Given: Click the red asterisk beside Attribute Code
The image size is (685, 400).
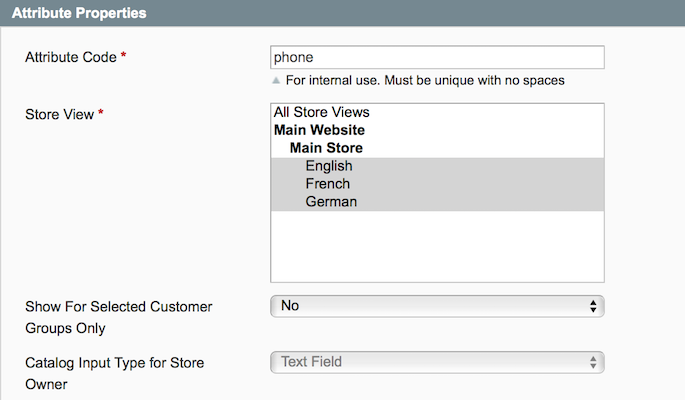Looking at the screenshot, I should coord(123,58).
